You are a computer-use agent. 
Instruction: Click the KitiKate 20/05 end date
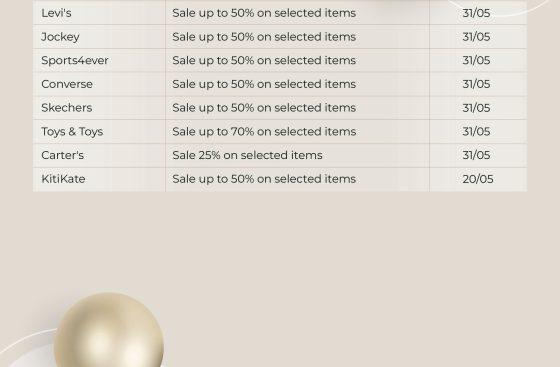tap(478, 179)
